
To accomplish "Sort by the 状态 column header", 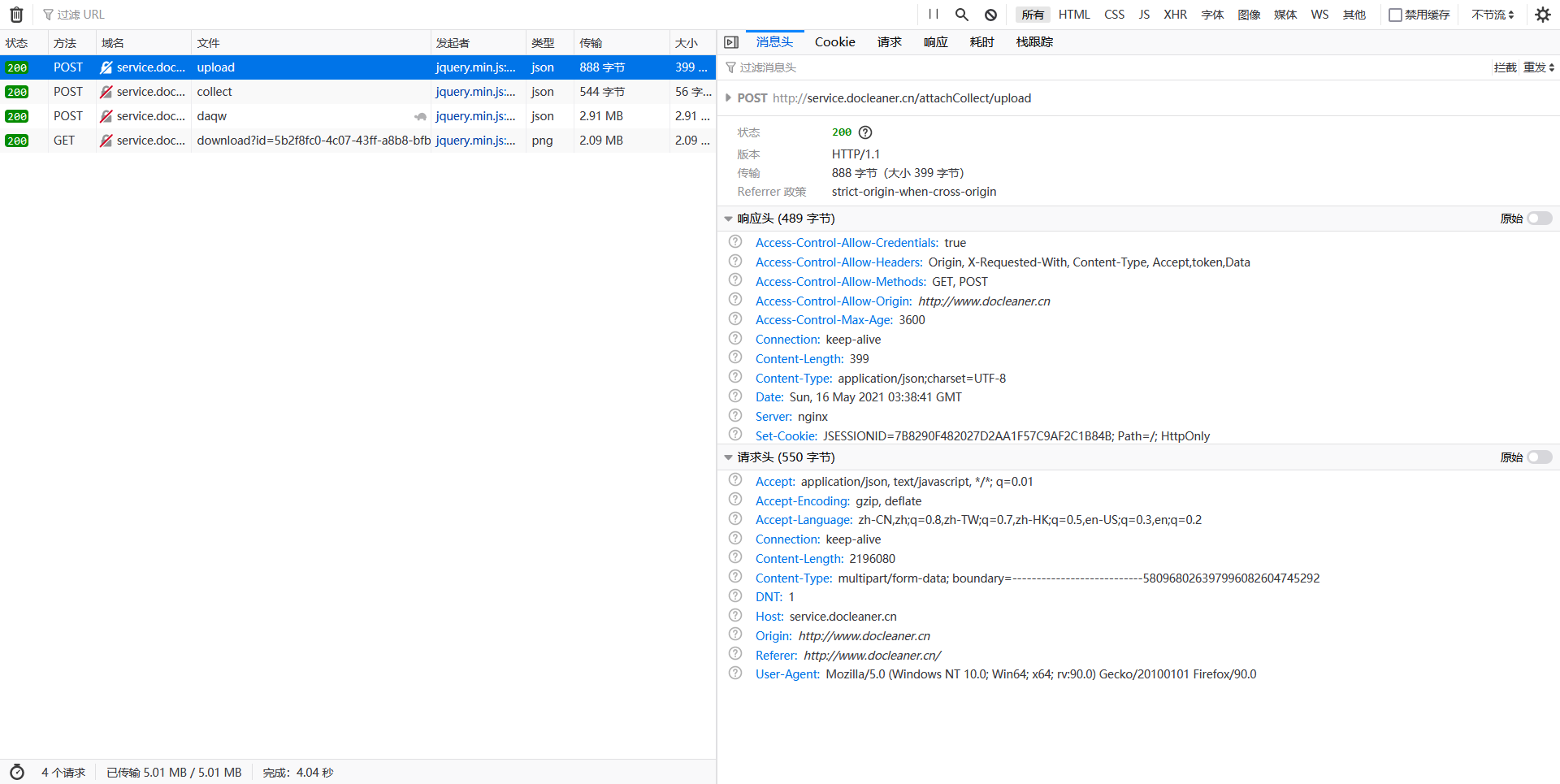I will pos(24,43).
